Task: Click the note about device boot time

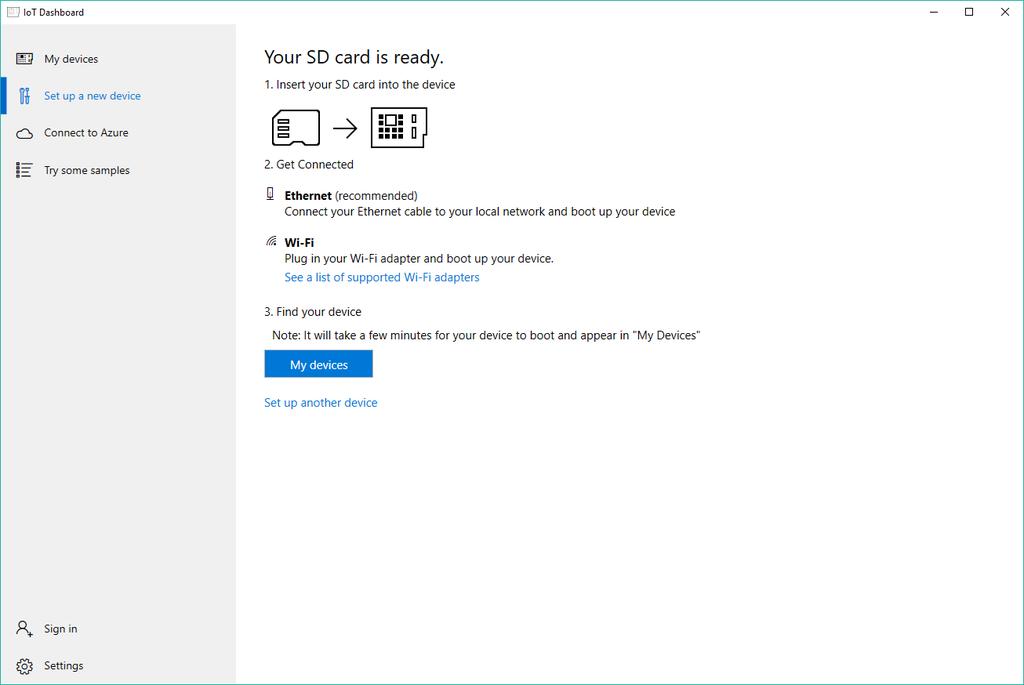Action: [x=486, y=336]
